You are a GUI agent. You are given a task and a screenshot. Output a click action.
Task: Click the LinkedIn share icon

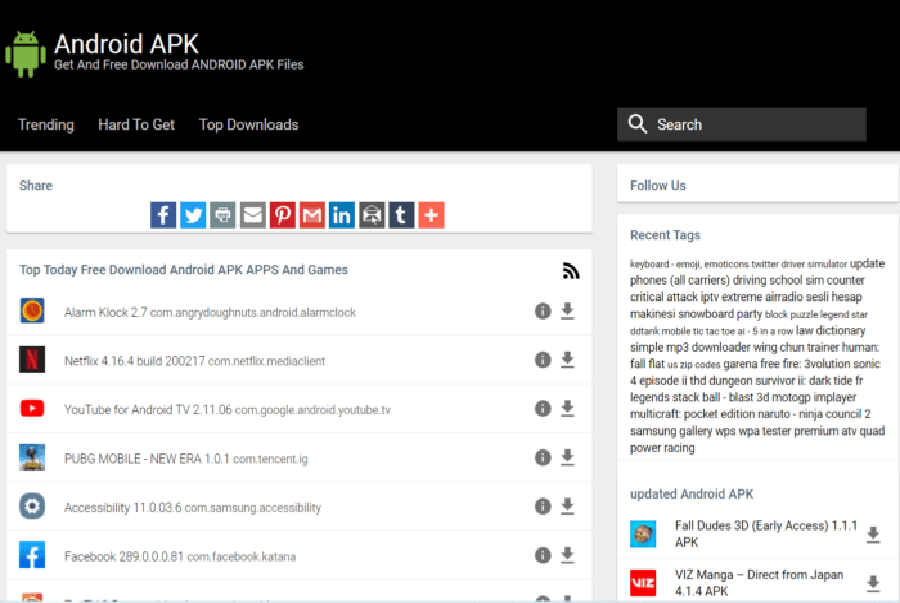[342, 215]
